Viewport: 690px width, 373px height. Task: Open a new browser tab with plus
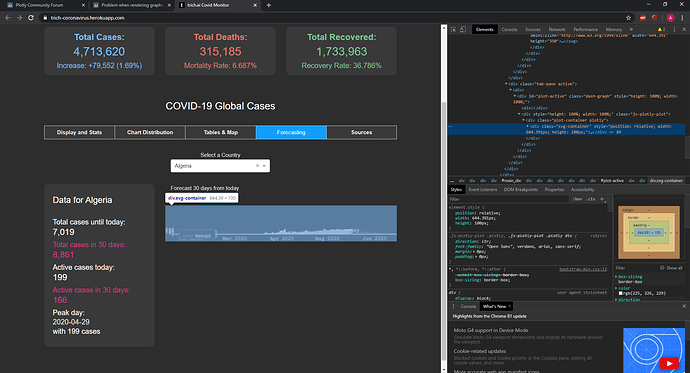click(268, 5)
